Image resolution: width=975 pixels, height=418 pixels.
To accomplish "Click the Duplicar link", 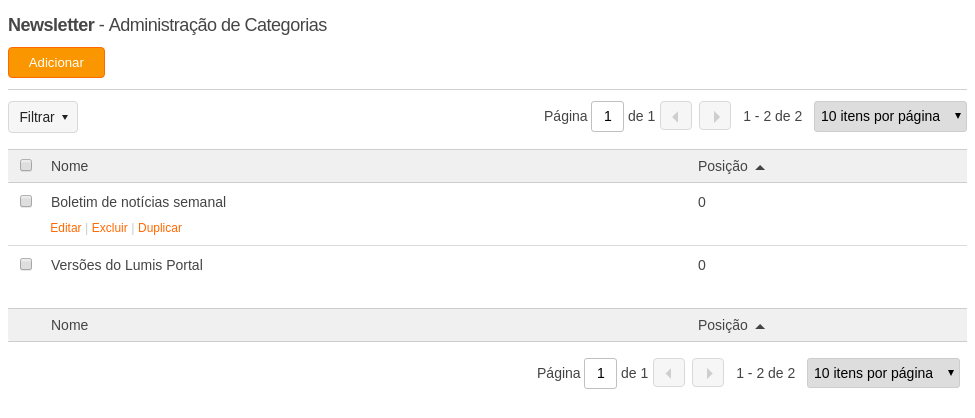I will 160,228.
